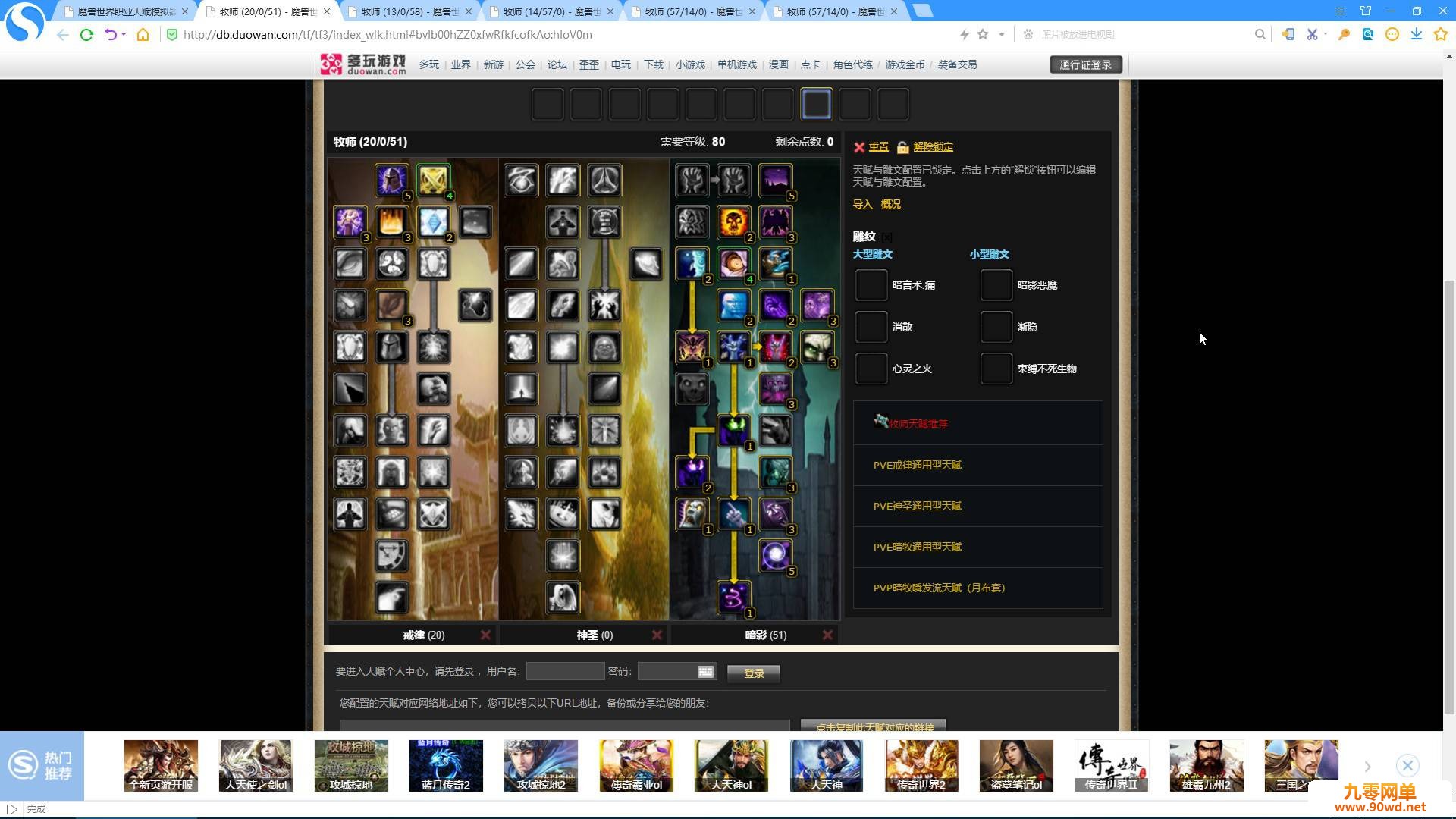Open PVE戒律通用型天赋 recommended build

pos(917,465)
